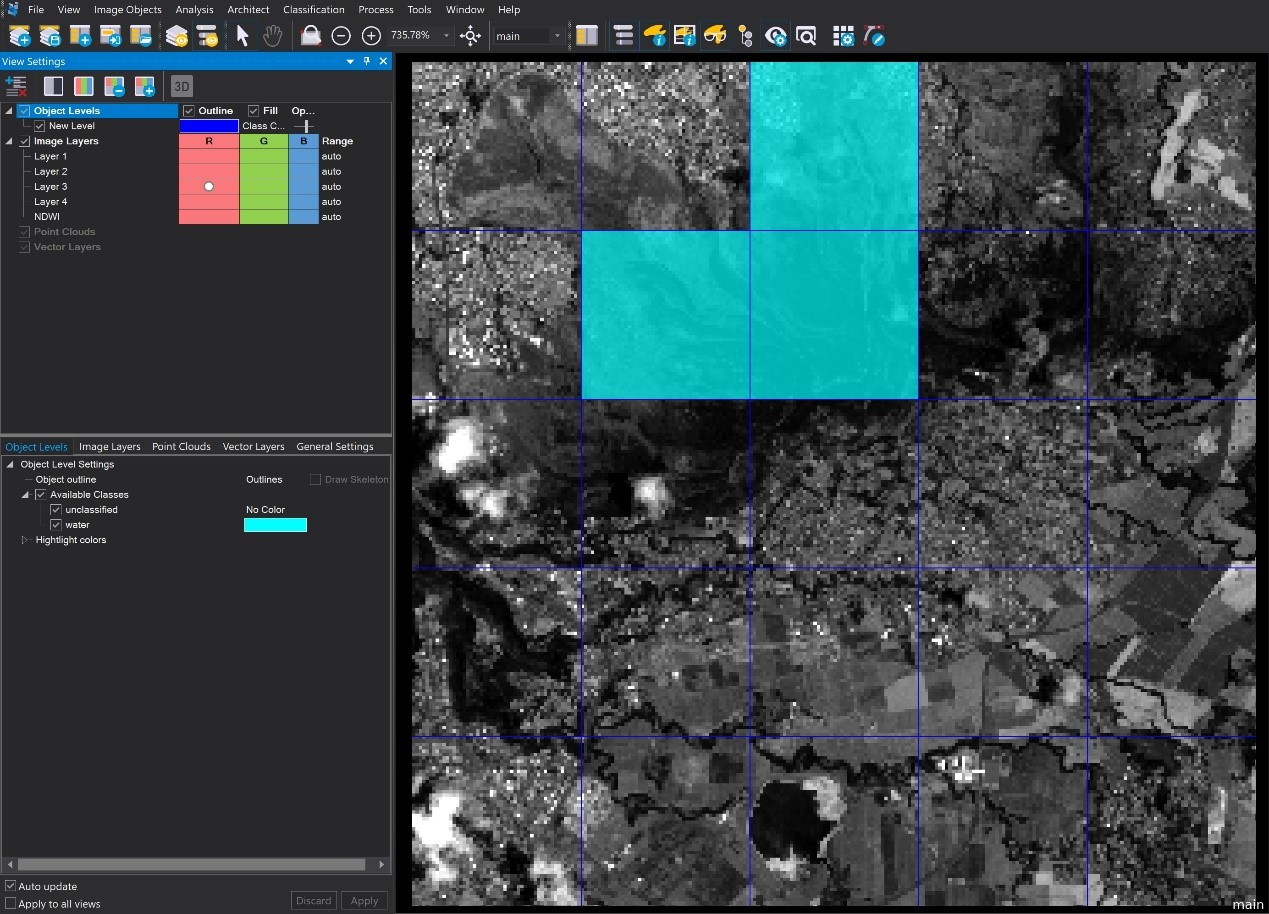Select NDWI in the image layers list
This screenshot has height=914, width=1269.
47,217
